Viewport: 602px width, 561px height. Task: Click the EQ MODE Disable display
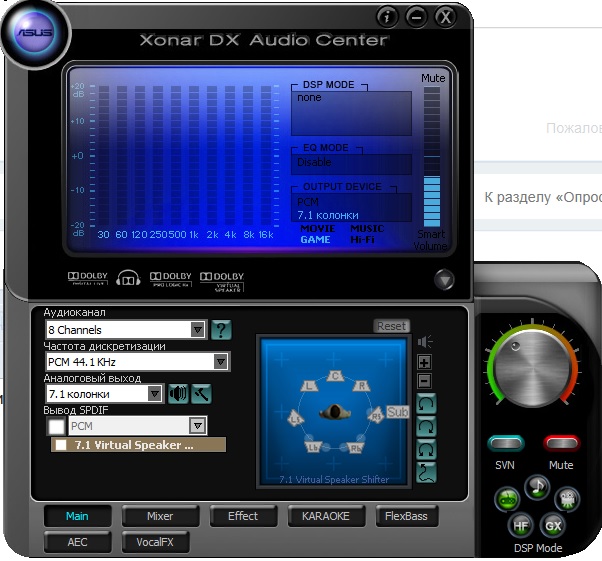351,164
